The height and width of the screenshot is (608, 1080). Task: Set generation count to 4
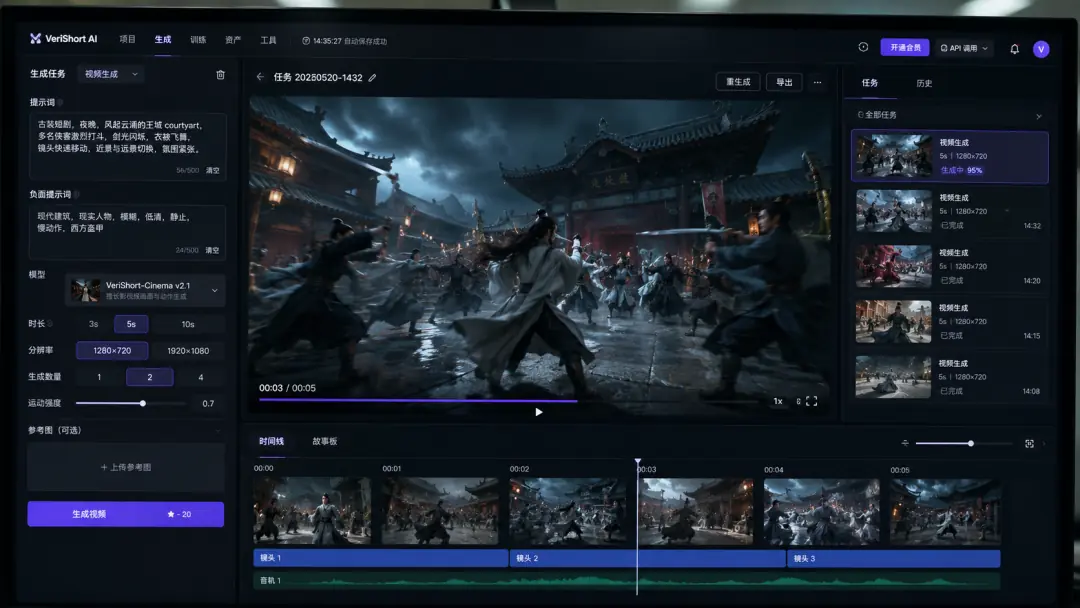(200, 377)
